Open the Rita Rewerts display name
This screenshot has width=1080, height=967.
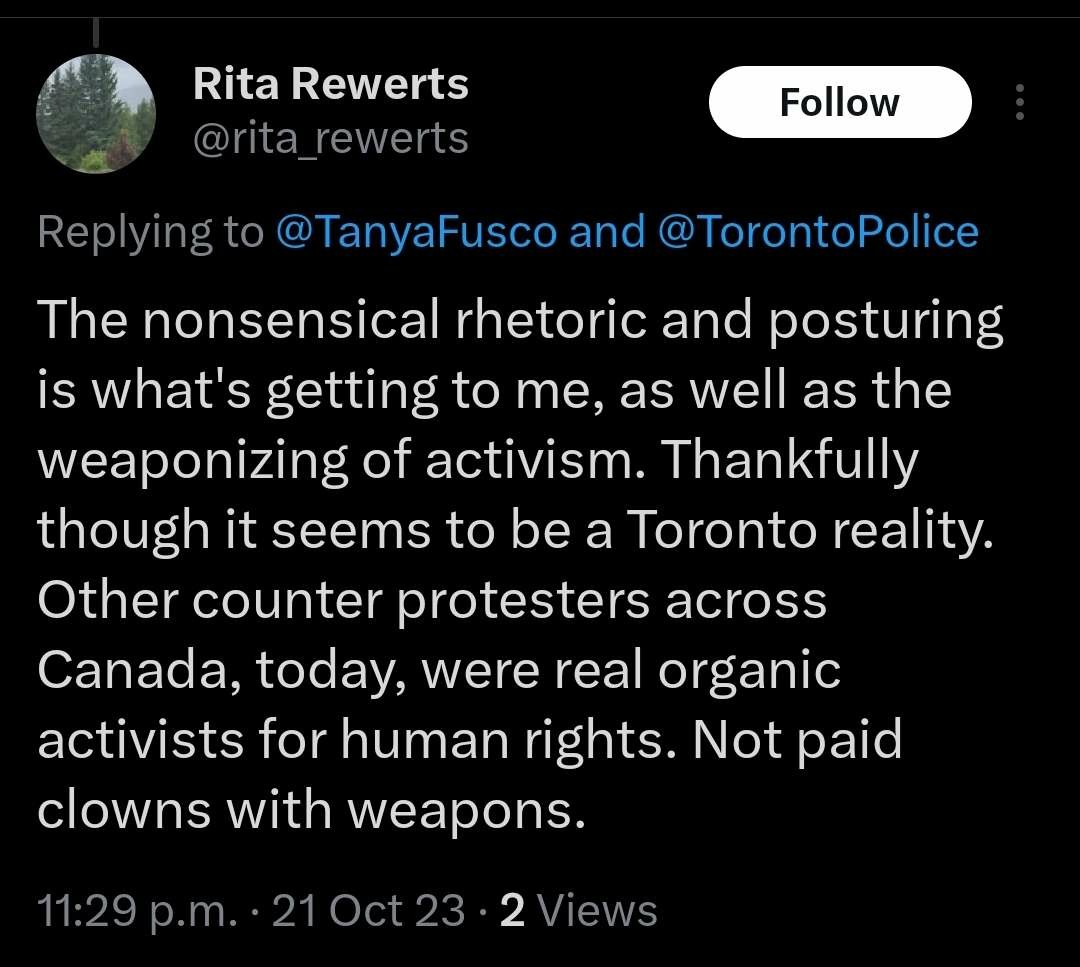pyautogui.click(x=330, y=85)
